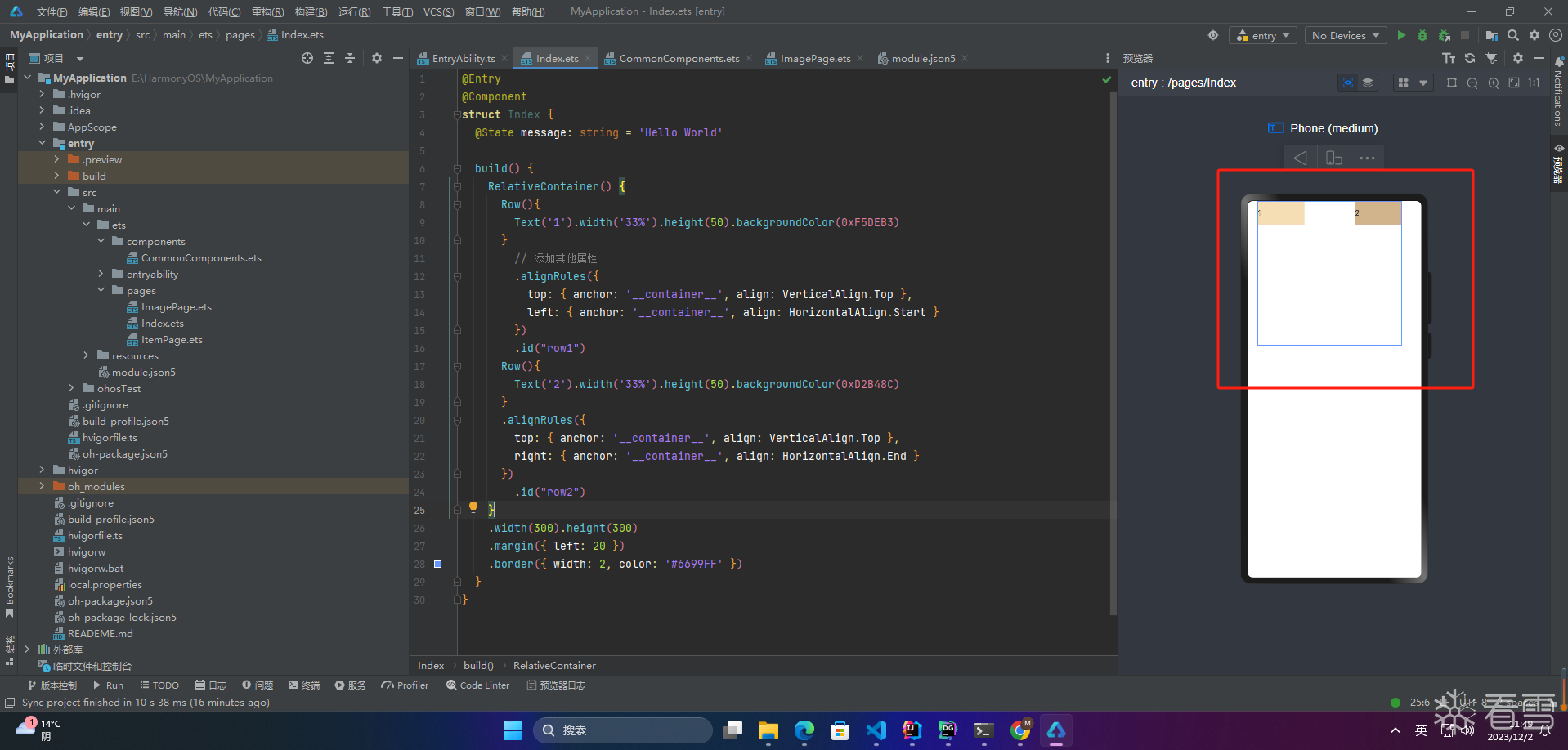Toggle TODO tool window

click(x=159, y=685)
